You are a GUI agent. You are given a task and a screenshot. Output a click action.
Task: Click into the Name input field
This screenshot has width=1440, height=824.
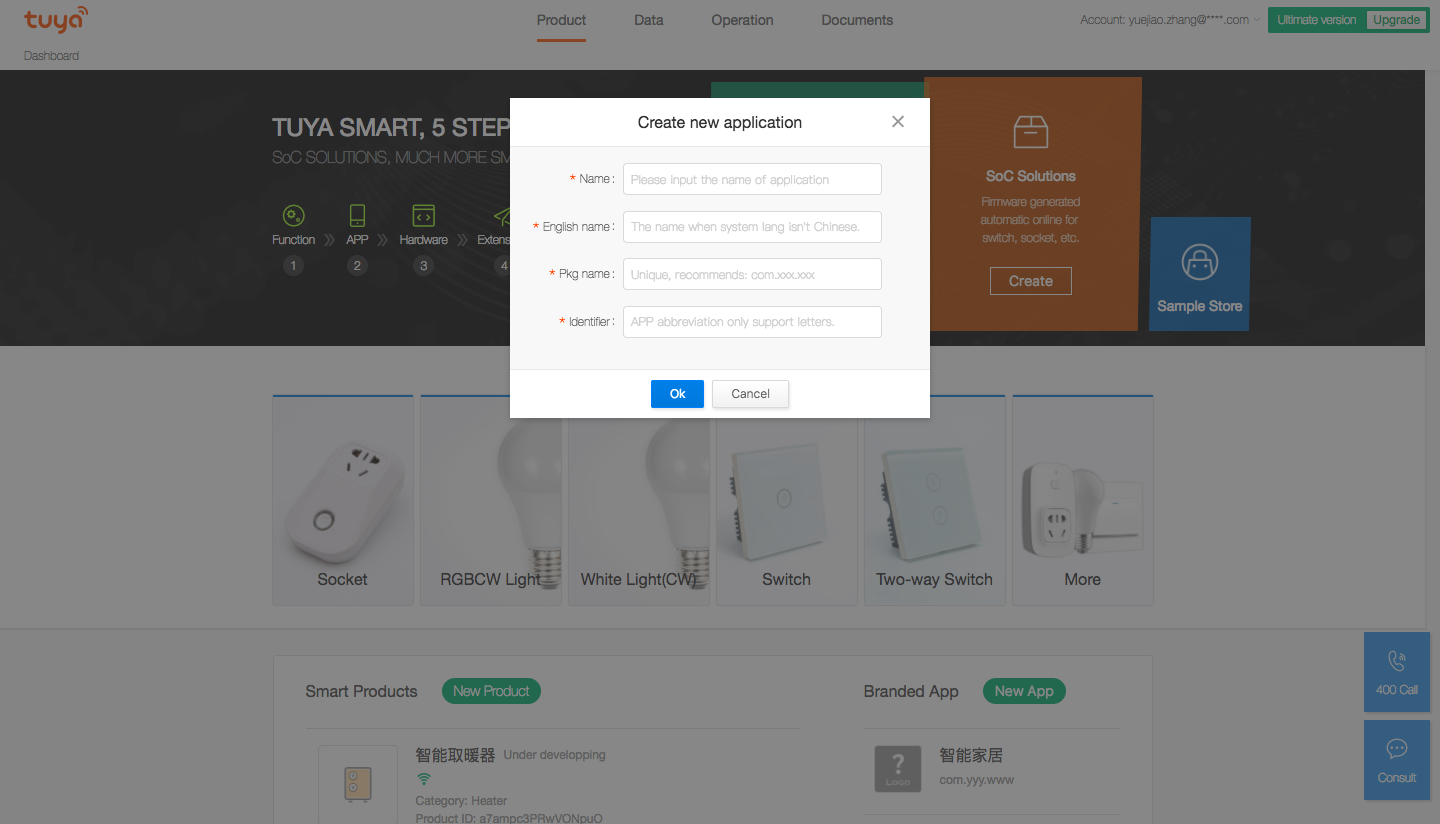tap(752, 179)
